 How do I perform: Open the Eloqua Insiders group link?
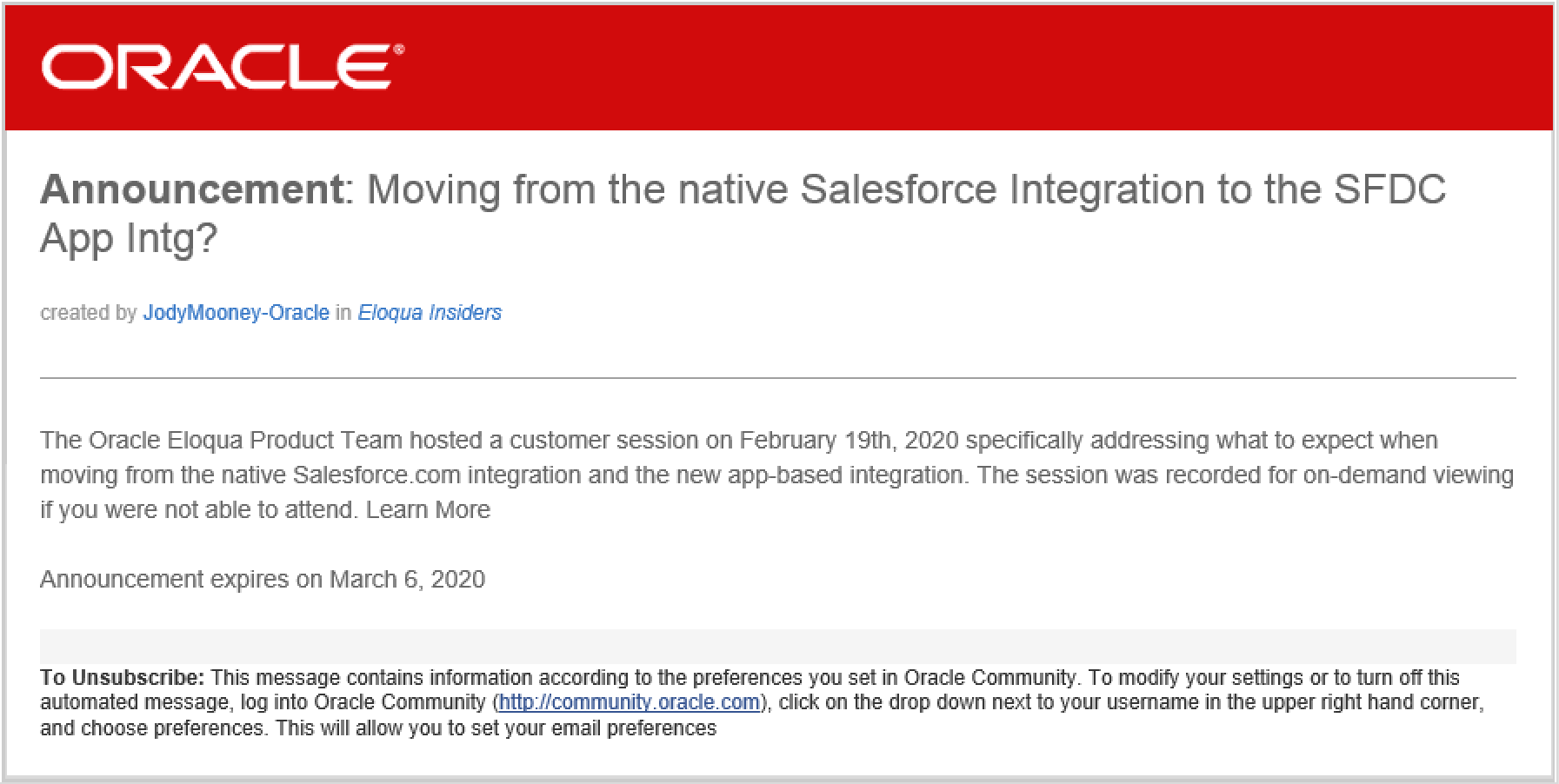pyautogui.click(x=430, y=313)
